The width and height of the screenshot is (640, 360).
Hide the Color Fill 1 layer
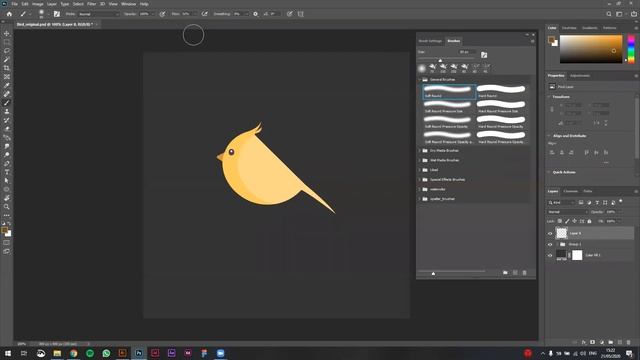(x=550, y=256)
